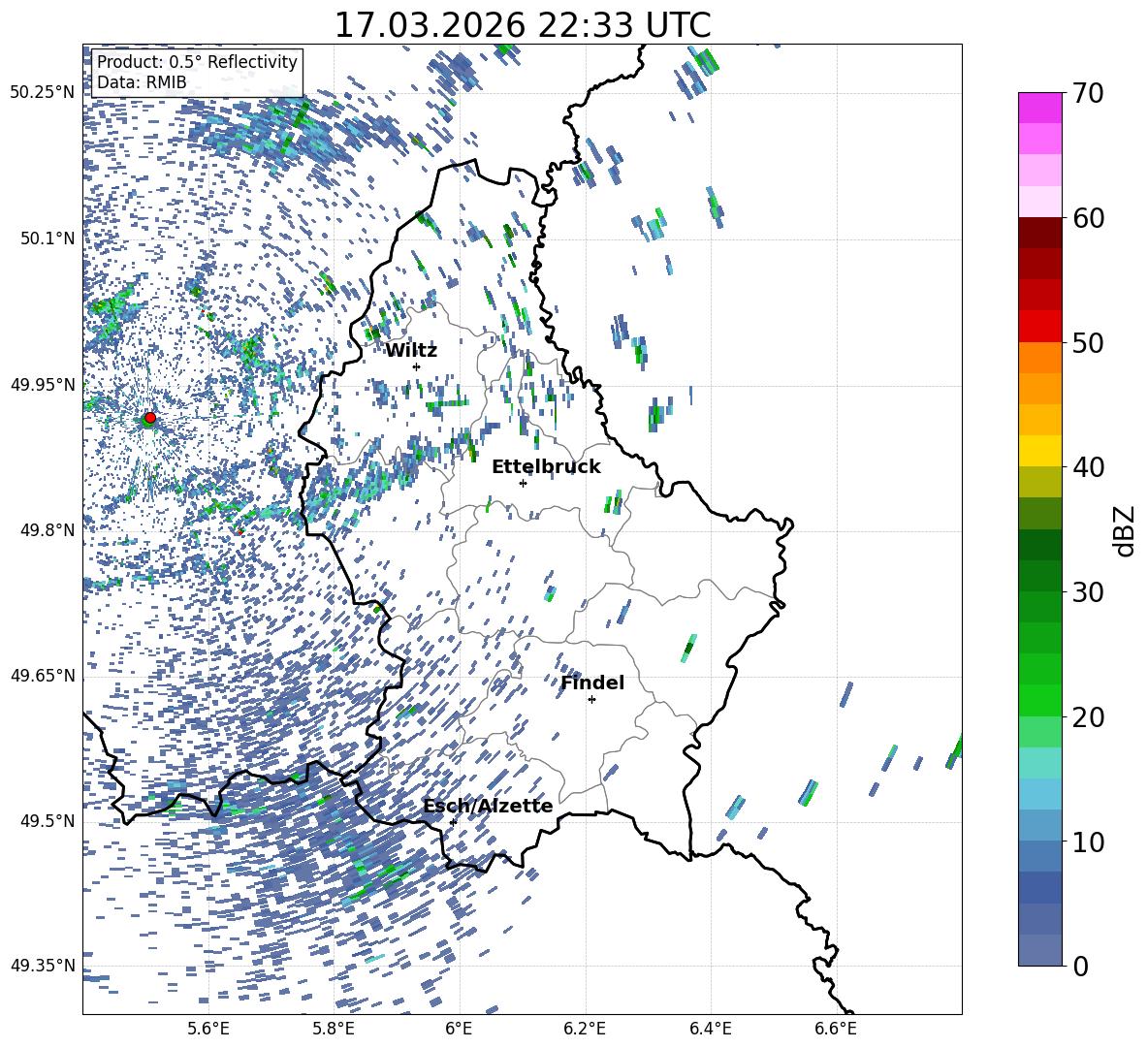1148x1048 pixels.
Task: Click the colorbar tick value 10
Action: pyautogui.click(x=1088, y=842)
